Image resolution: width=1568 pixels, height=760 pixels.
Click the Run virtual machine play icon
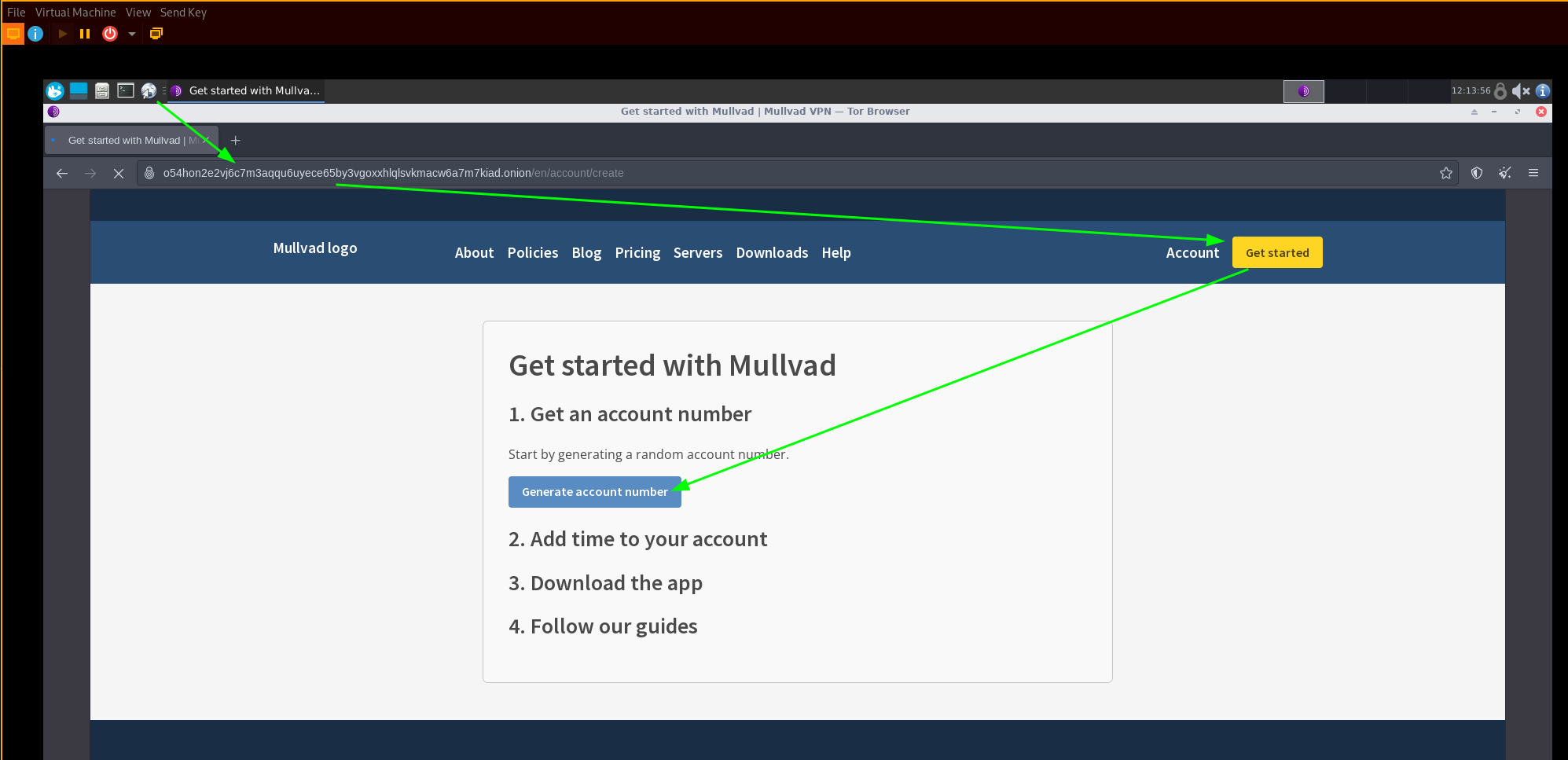tap(62, 34)
